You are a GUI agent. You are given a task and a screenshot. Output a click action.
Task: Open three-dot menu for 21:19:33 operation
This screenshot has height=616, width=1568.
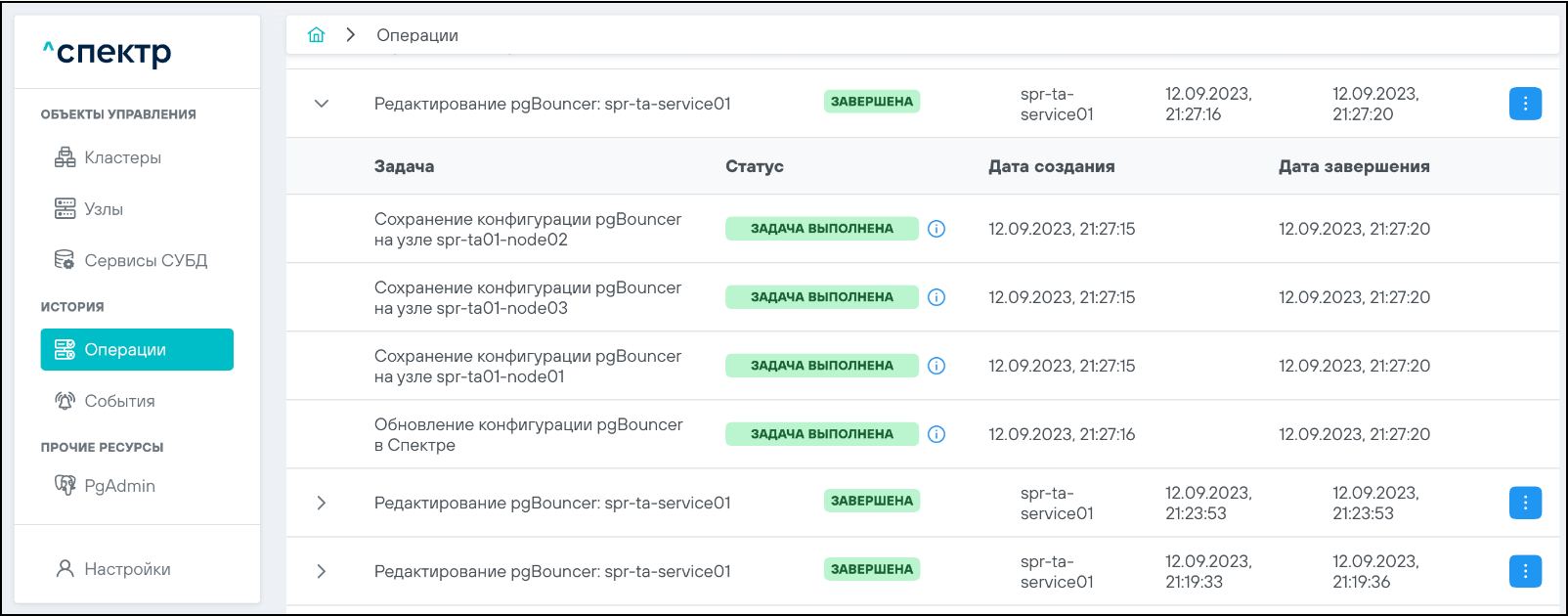point(1525,571)
